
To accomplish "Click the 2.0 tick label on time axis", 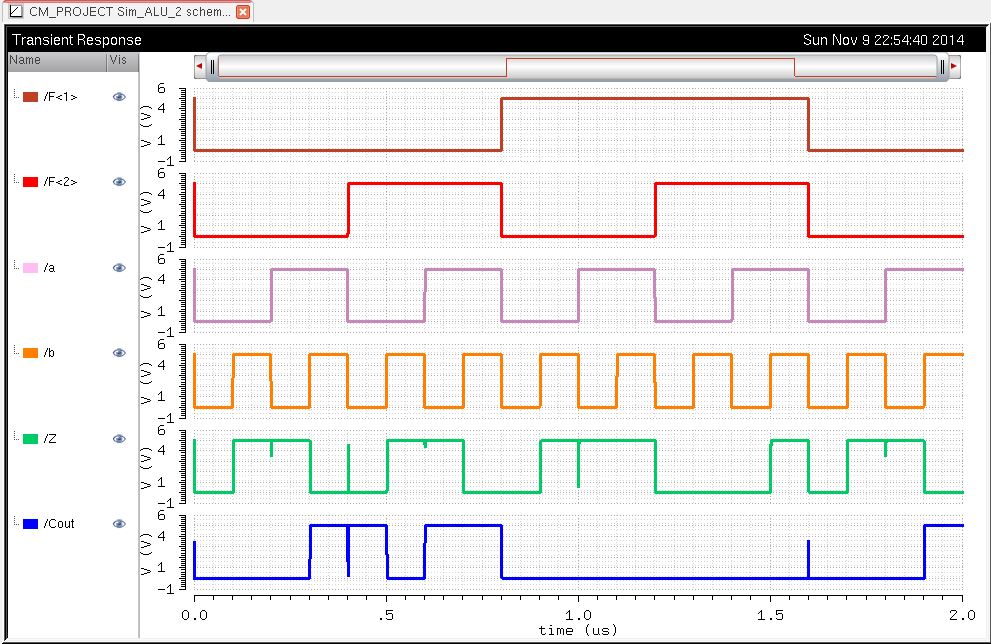I will [962, 615].
